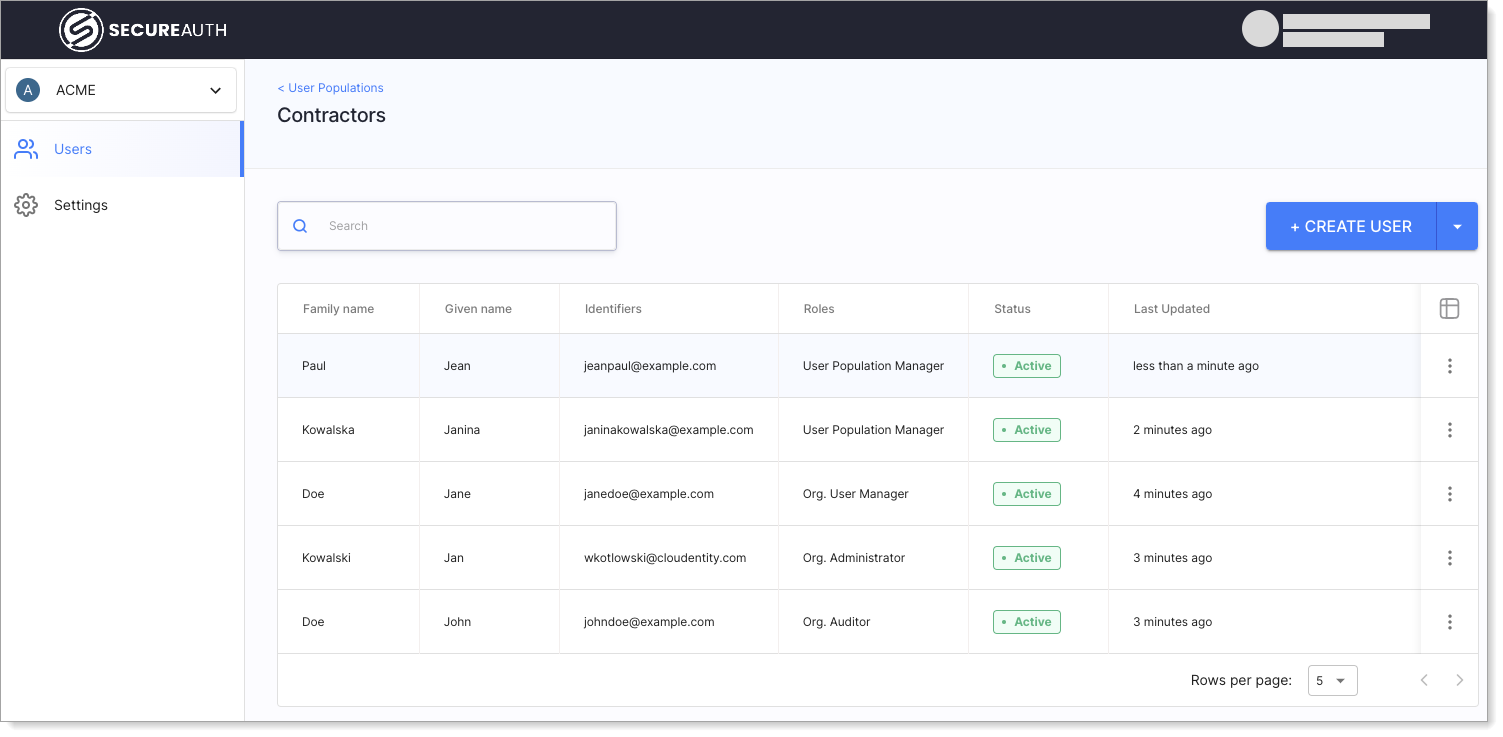Click the Active status badge for Janina Kowalska

pyautogui.click(x=1027, y=430)
